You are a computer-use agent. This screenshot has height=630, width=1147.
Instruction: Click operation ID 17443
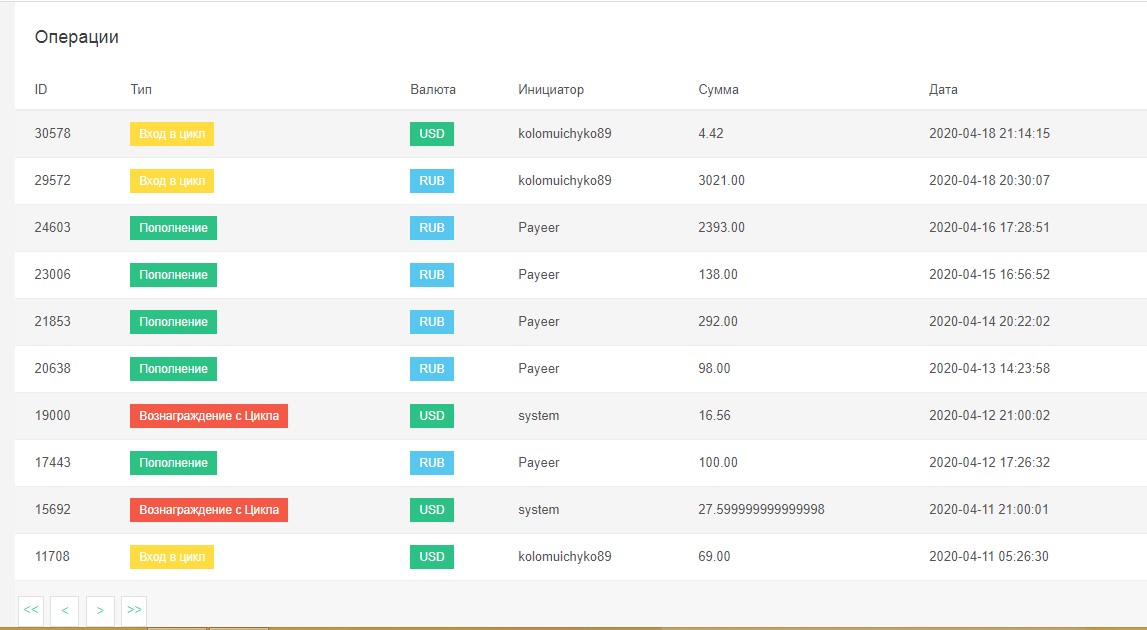(x=52, y=463)
